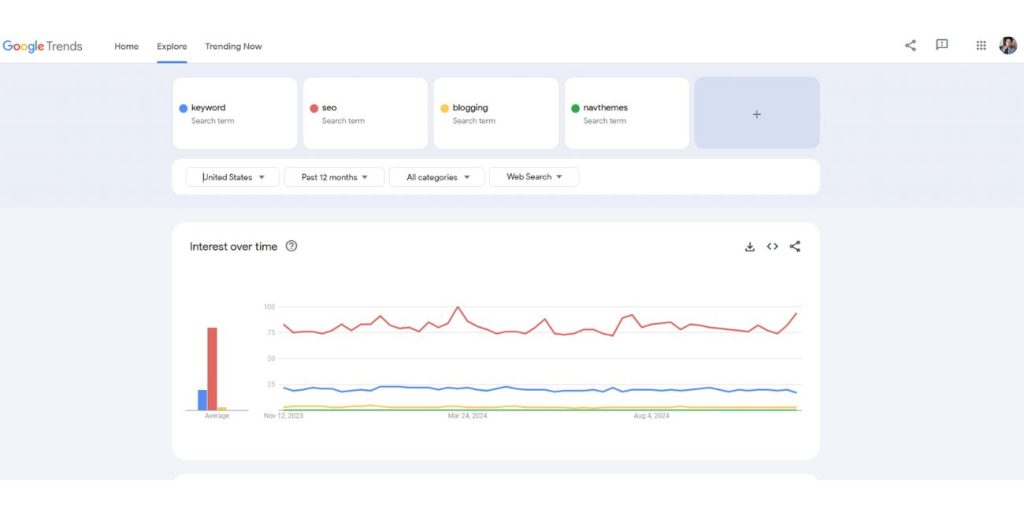Edit the keyword search term card
The width and height of the screenshot is (1024, 512).
point(235,114)
